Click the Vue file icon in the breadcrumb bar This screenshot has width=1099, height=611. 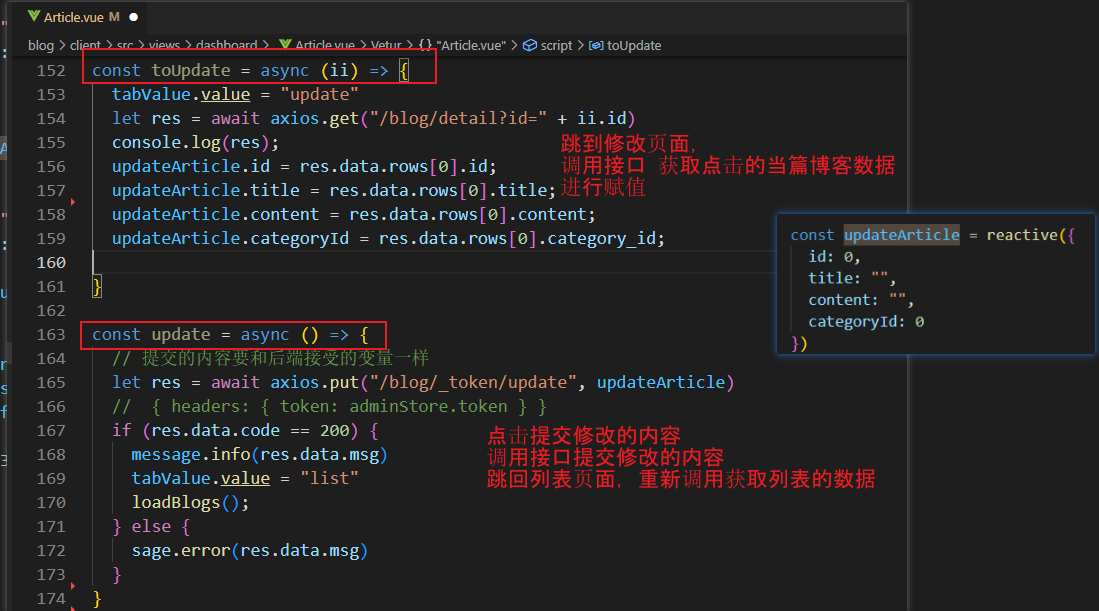285,45
